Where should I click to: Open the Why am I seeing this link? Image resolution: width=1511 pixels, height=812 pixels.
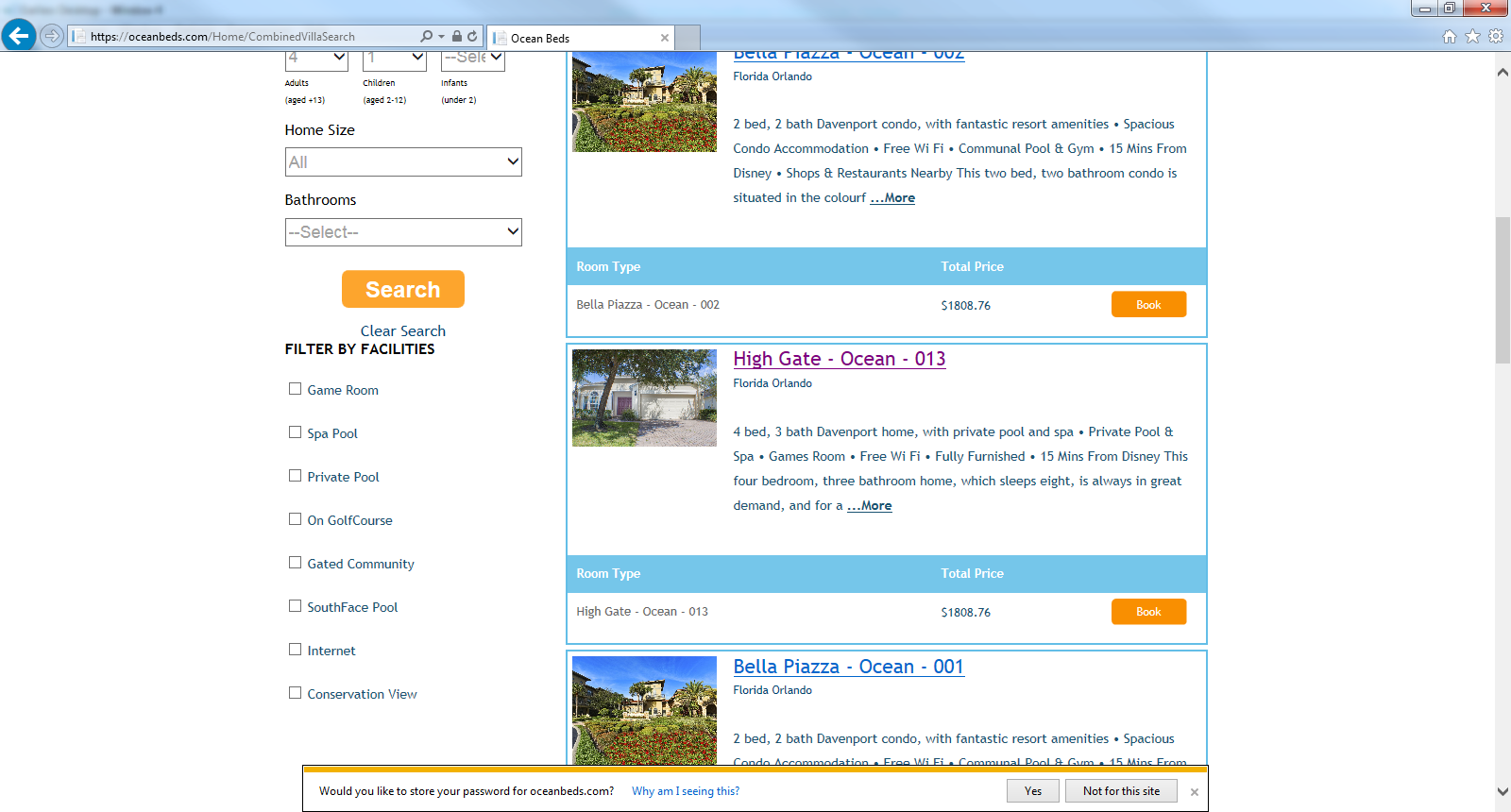click(686, 791)
